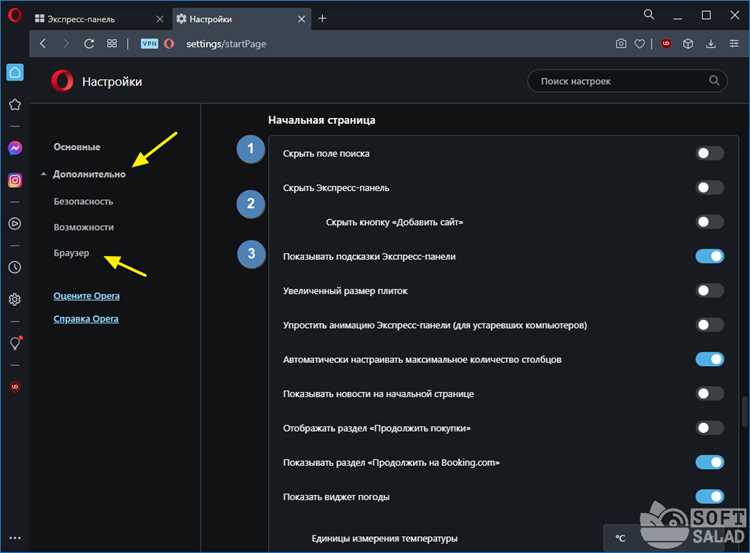Screen dimensions: 750x553
Task: Open sidebar Settings gear icon
Action: point(15,299)
